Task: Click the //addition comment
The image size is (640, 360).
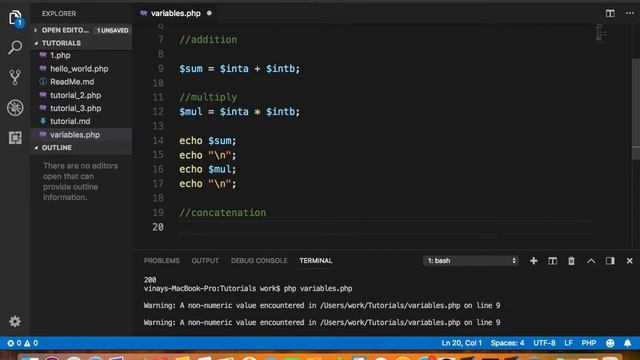Action: pyautogui.click(x=208, y=40)
